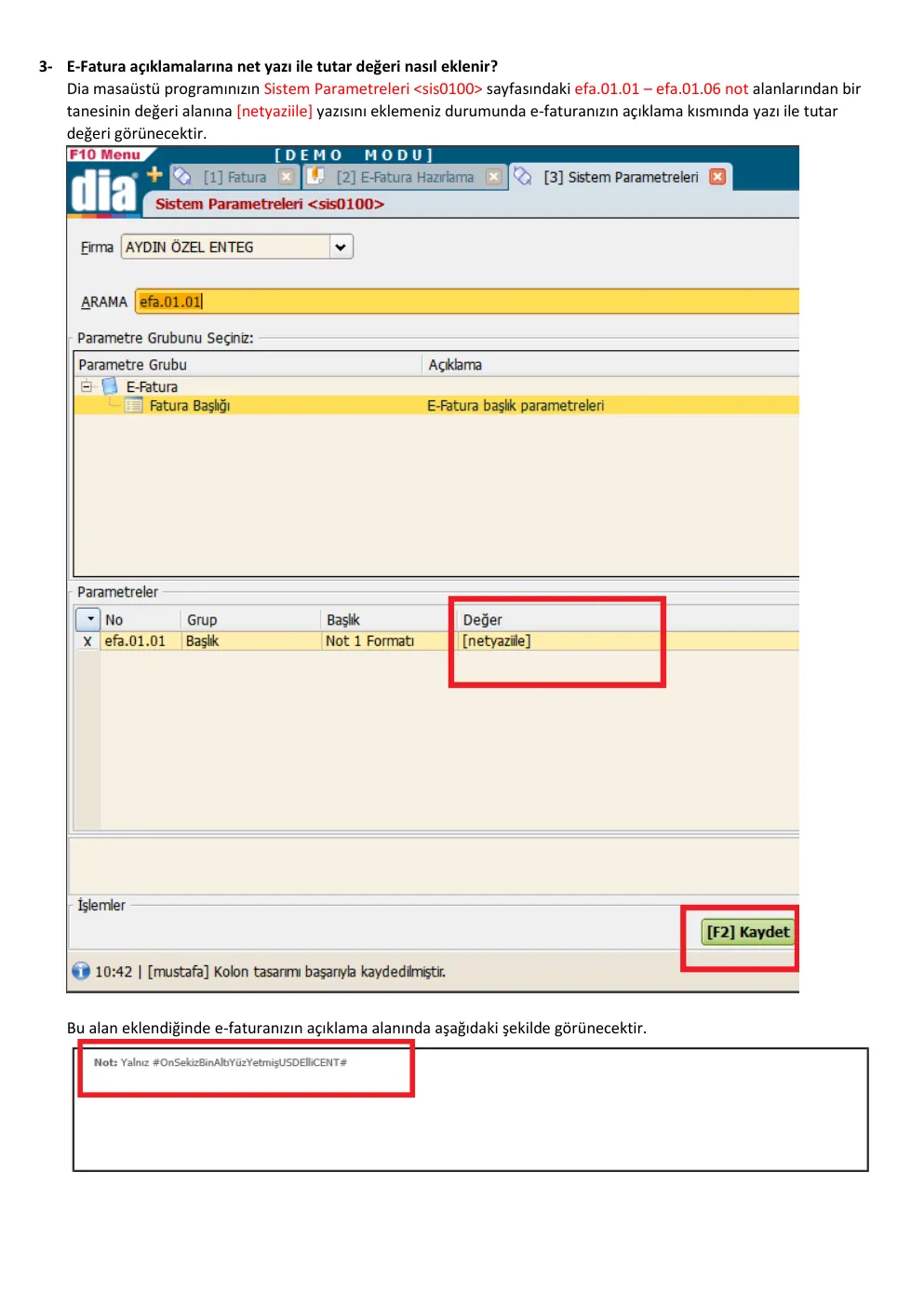Select the [3] Sistem Parametreleri tab
The width and height of the screenshot is (924, 1307).
point(621,177)
